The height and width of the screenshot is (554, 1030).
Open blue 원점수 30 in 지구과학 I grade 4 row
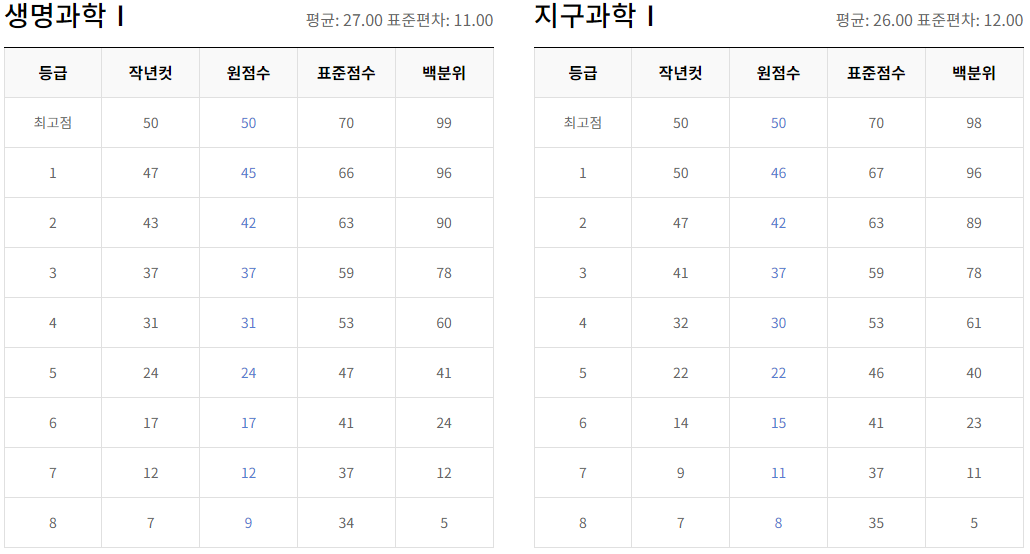[778, 323]
